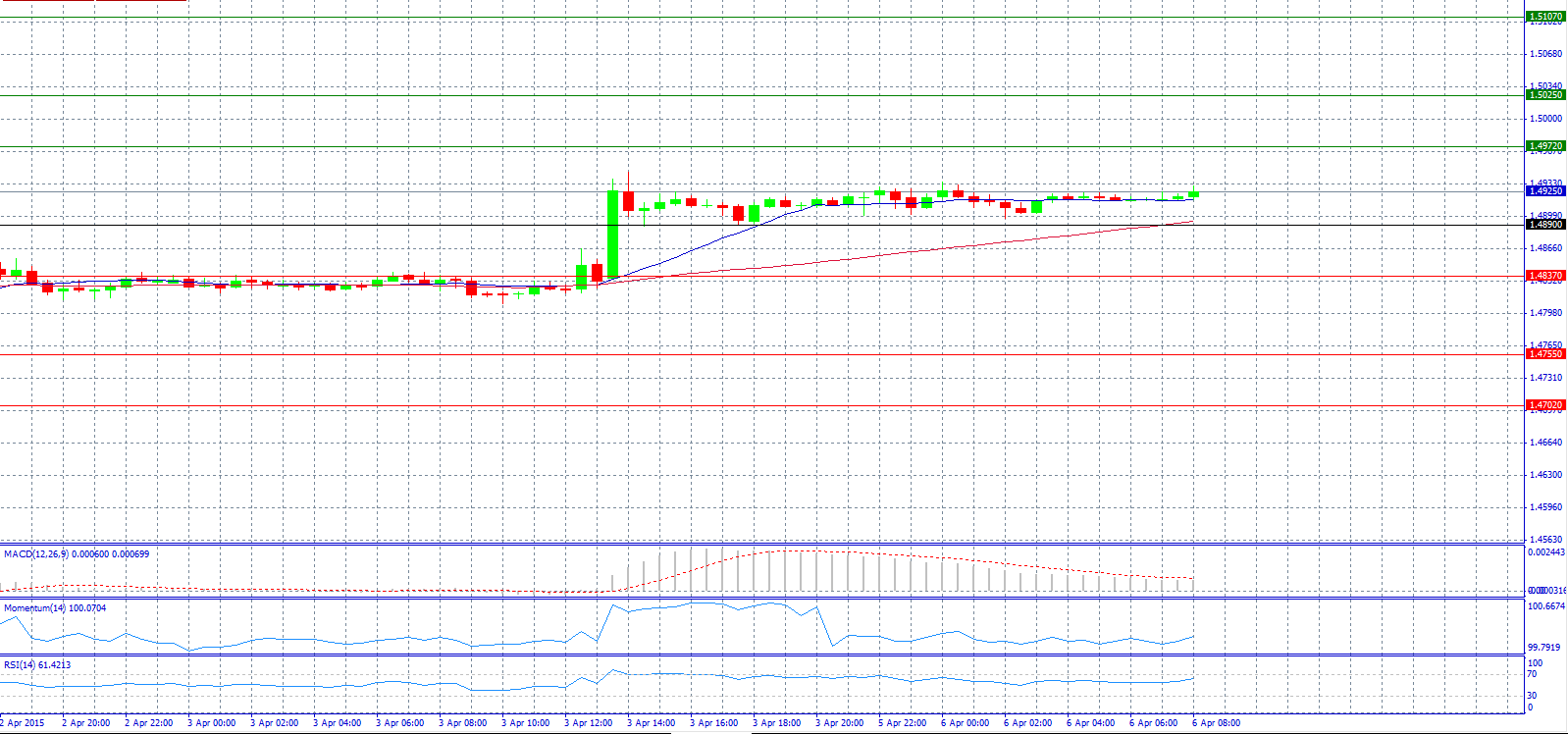
Task: Click the 0.002443 MACD scale value
Action: click(x=1547, y=552)
